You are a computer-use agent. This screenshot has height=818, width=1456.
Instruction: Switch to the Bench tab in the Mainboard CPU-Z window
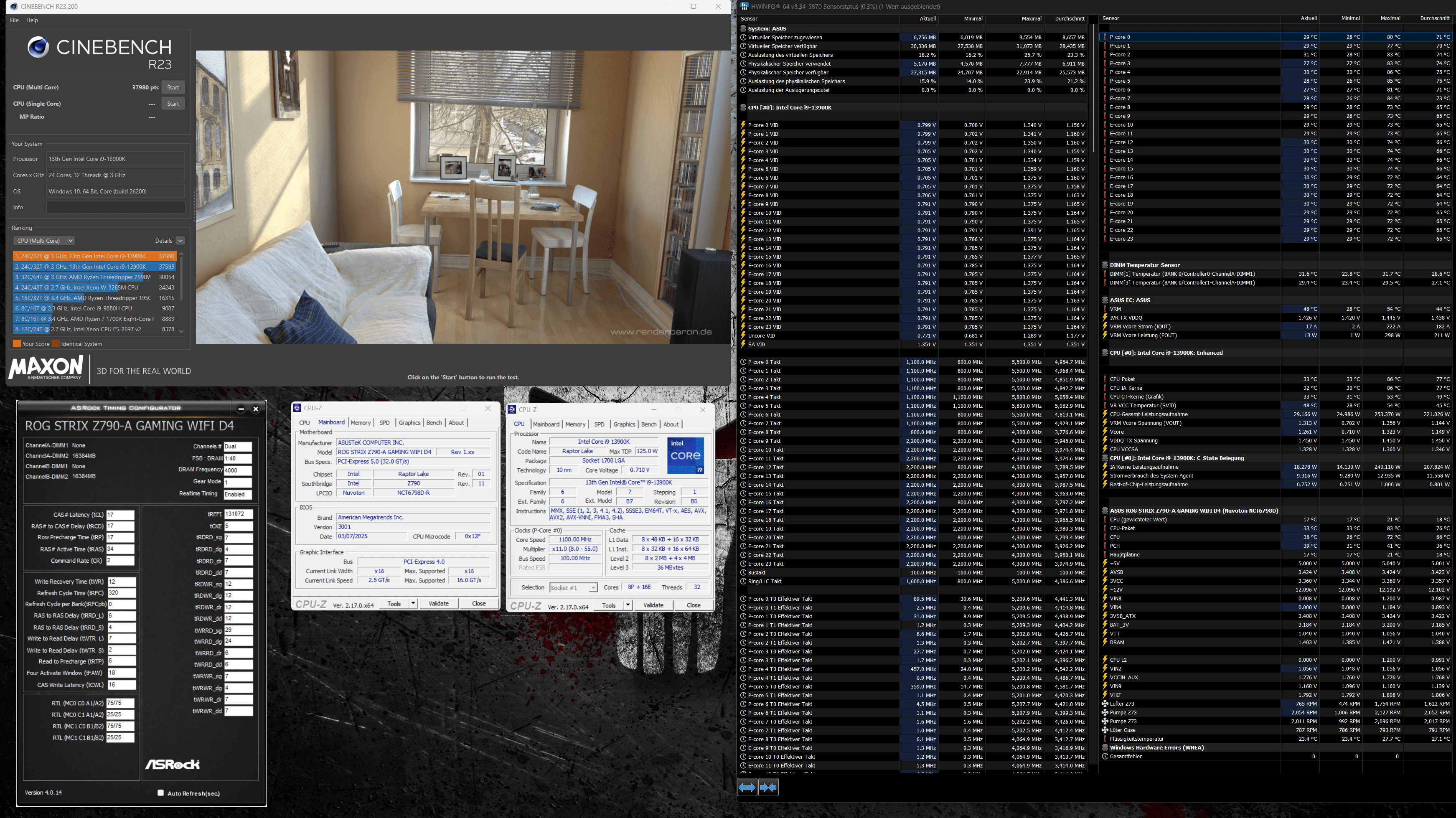[434, 423]
